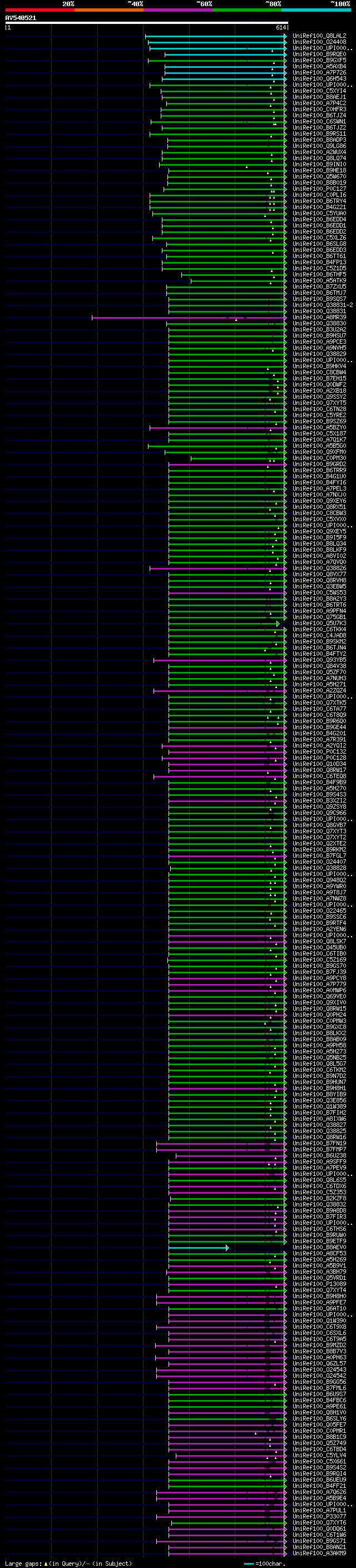356x1568 pixels.
Task: Open hit UniRef100_B9HKV4
Action: (319, 366)
